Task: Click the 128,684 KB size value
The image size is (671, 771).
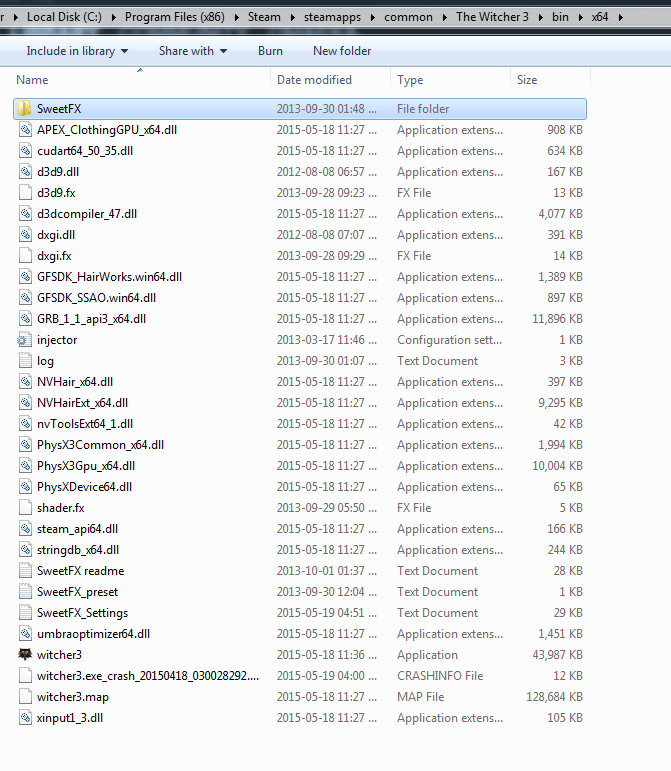Action: (554, 697)
